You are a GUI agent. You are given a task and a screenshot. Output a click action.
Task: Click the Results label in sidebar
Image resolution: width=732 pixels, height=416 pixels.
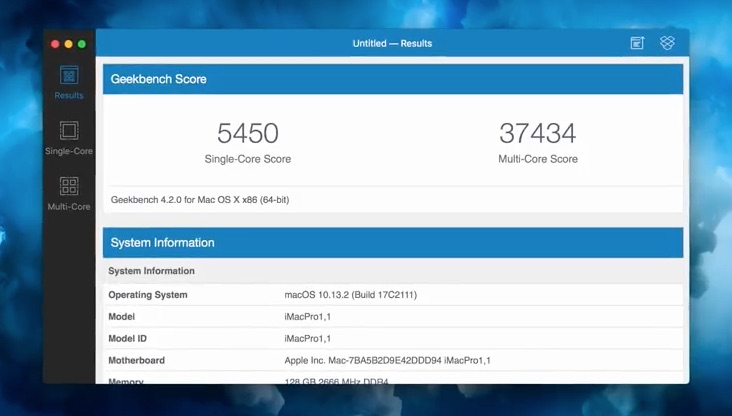69,95
